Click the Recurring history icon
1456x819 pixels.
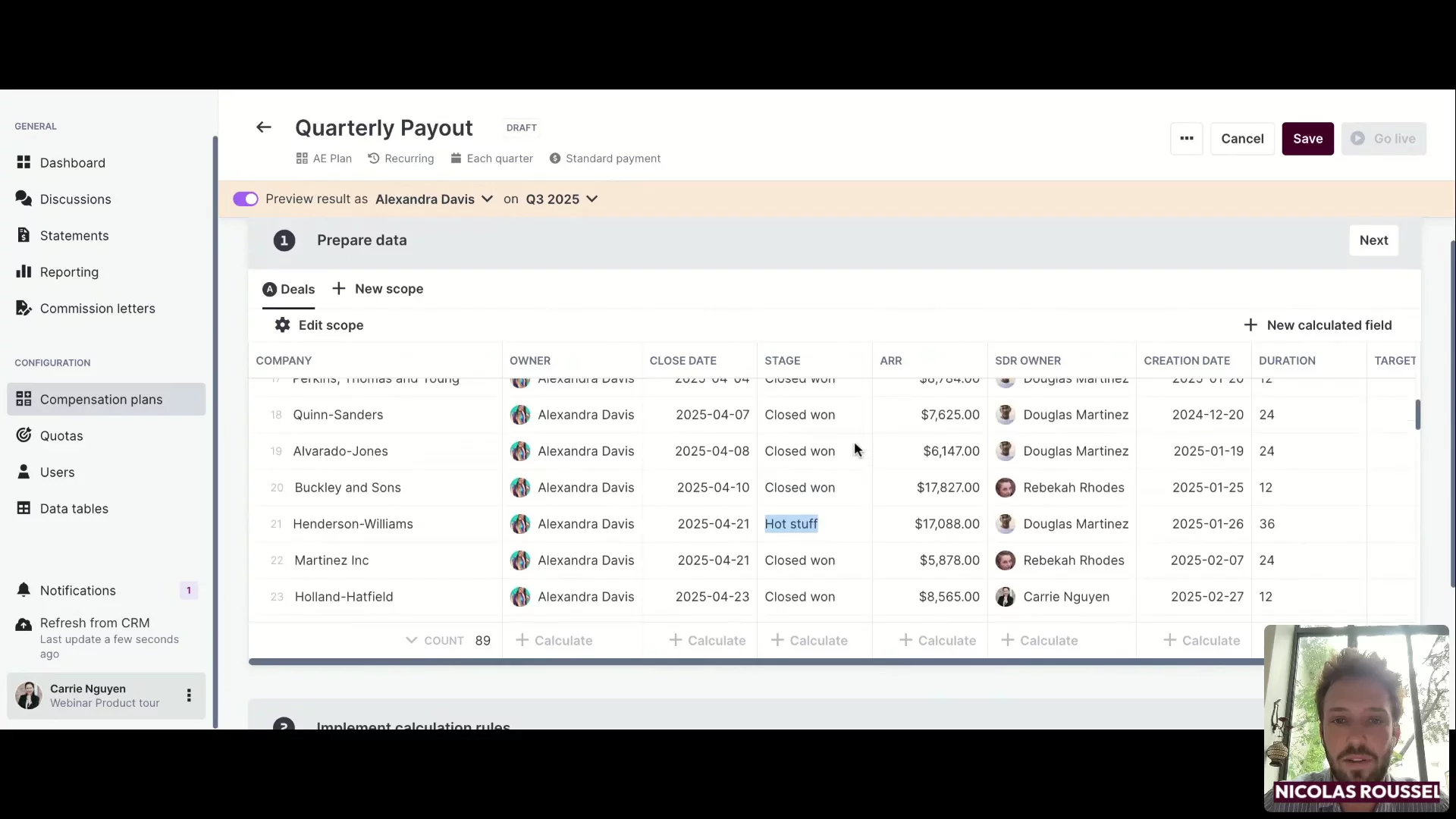(x=374, y=158)
